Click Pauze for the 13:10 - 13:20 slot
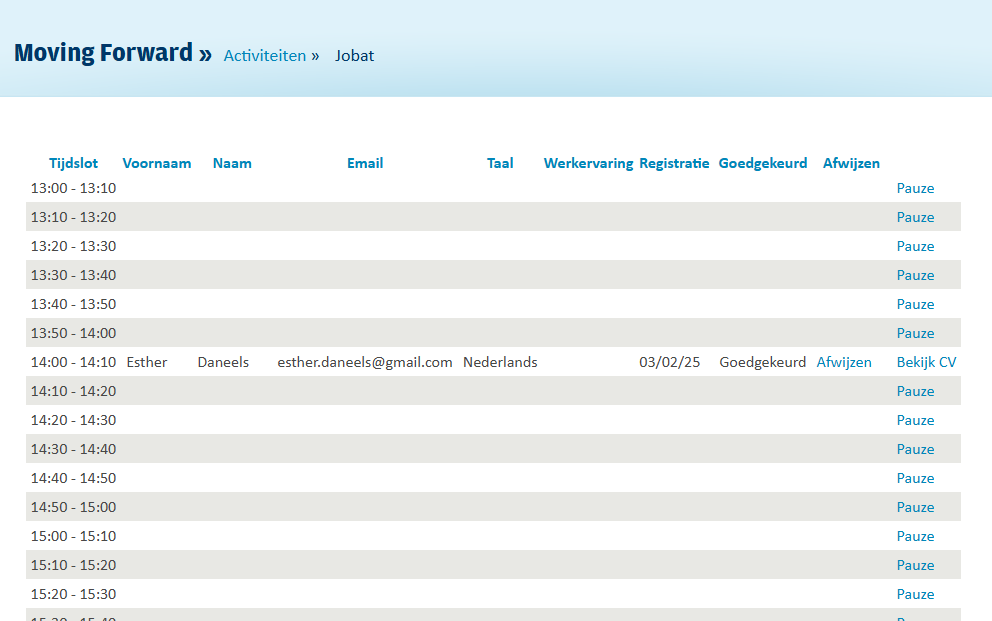 (x=915, y=217)
